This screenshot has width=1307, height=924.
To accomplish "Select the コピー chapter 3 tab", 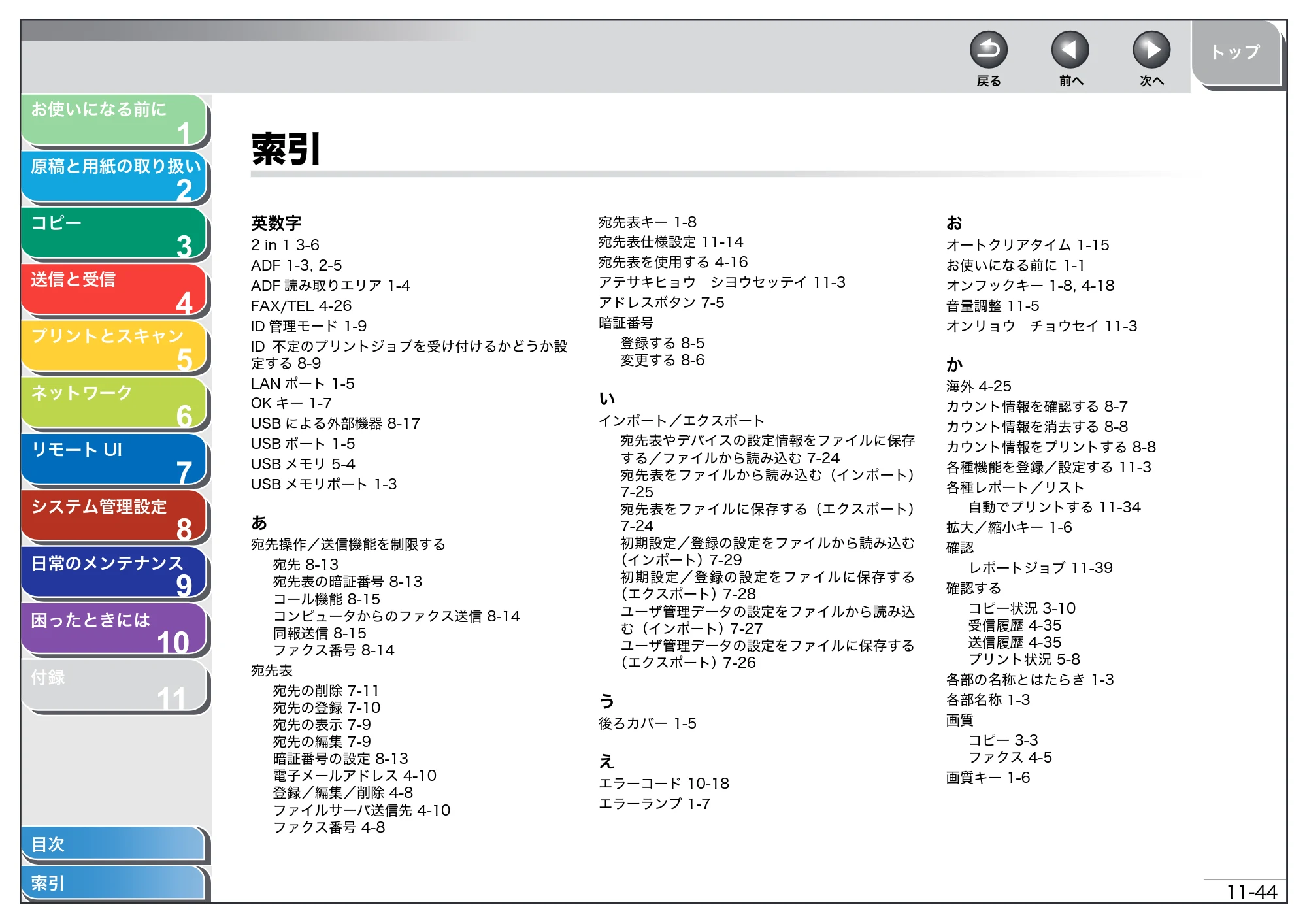I will pos(114,233).
